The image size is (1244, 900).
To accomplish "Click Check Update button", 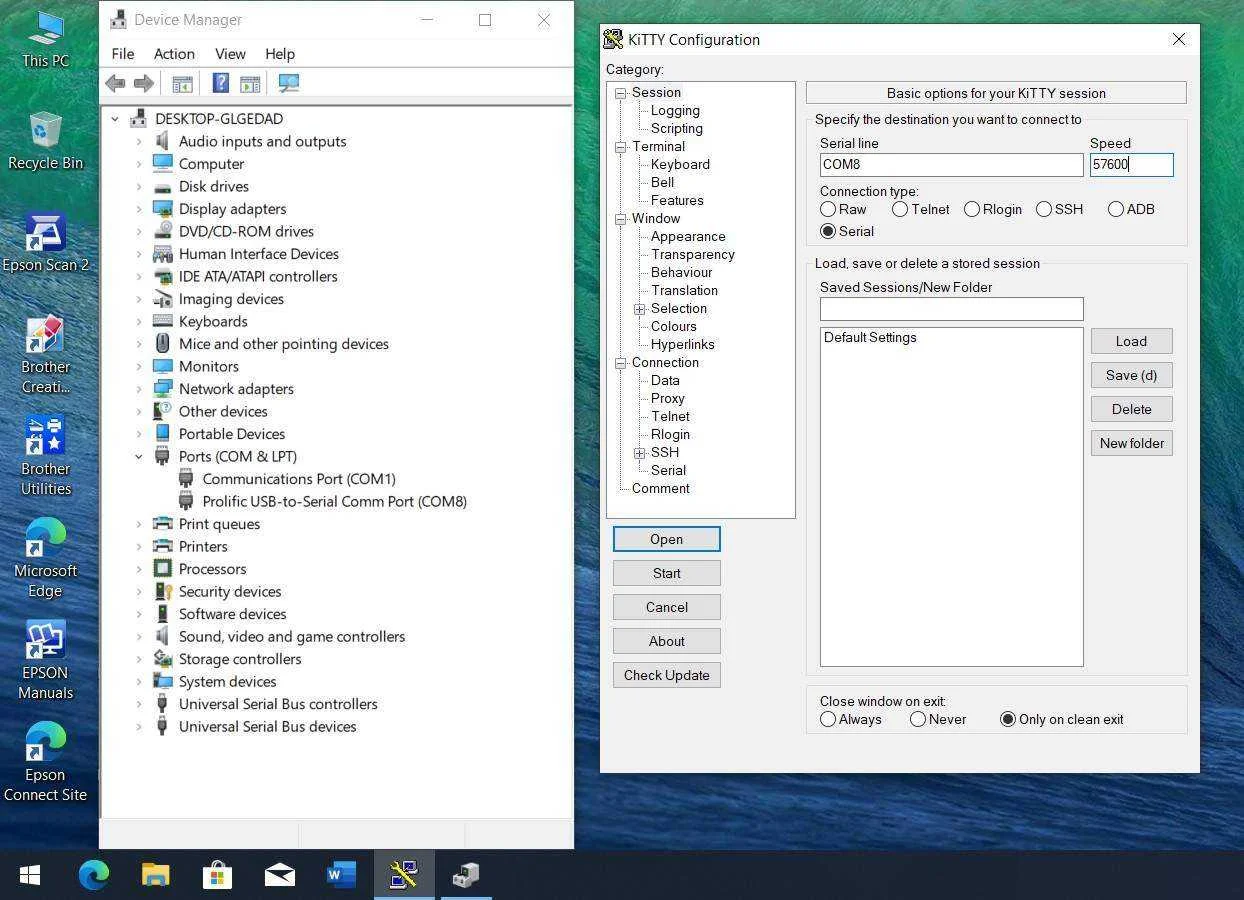I will pyautogui.click(x=666, y=675).
